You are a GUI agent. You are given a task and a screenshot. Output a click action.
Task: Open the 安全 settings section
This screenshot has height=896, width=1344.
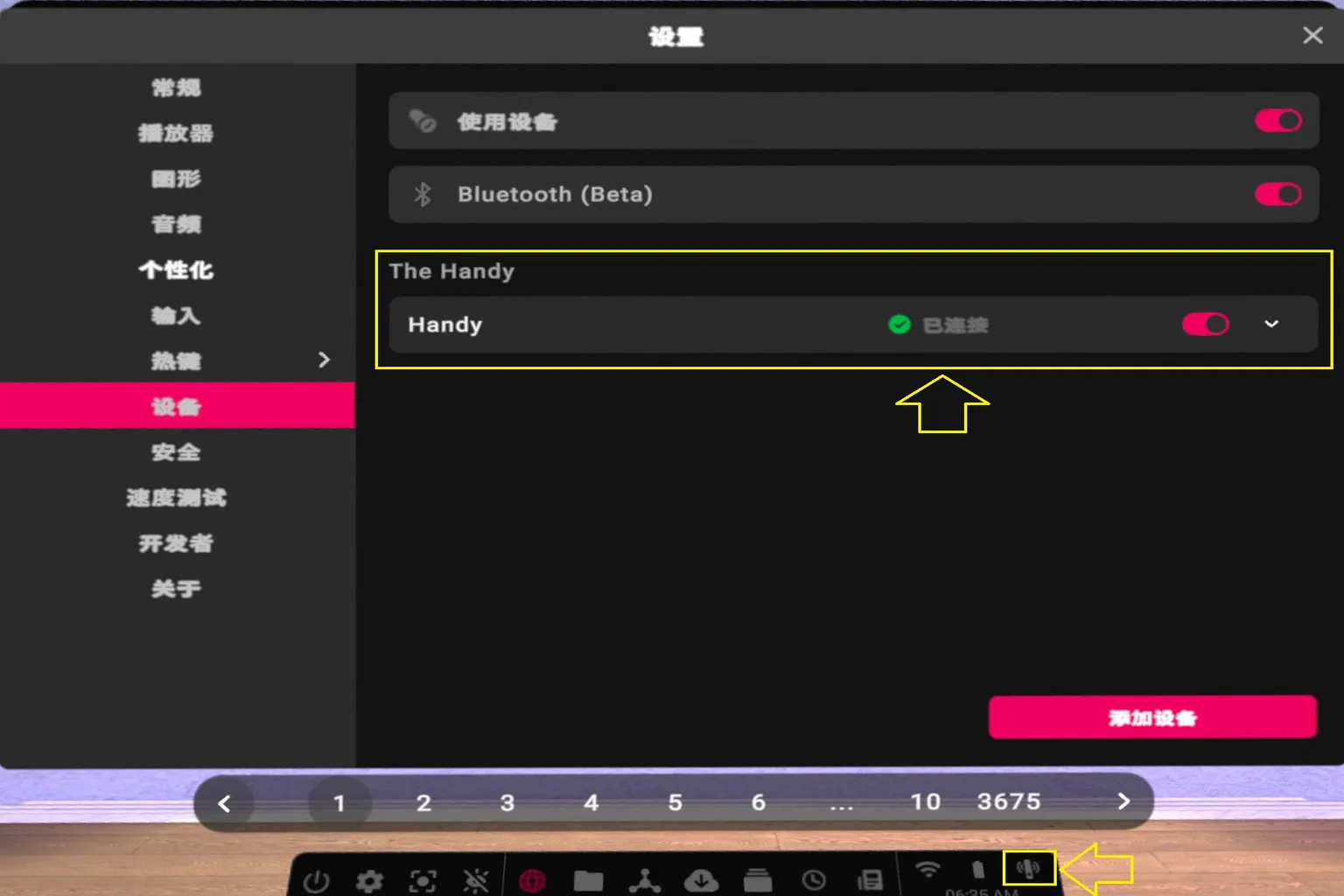click(x=176, y=452)
